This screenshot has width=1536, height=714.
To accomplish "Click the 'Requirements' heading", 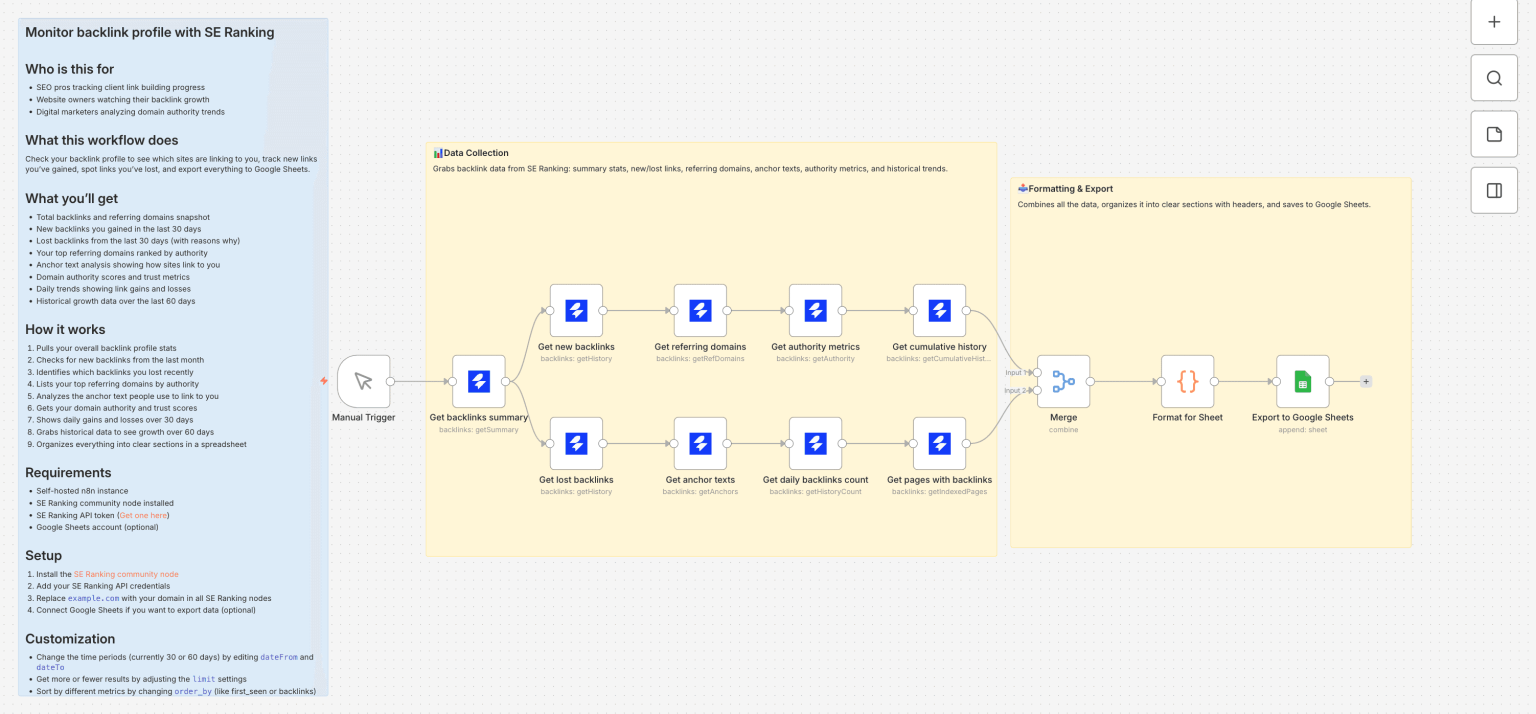I will click(x=68, y=472).
